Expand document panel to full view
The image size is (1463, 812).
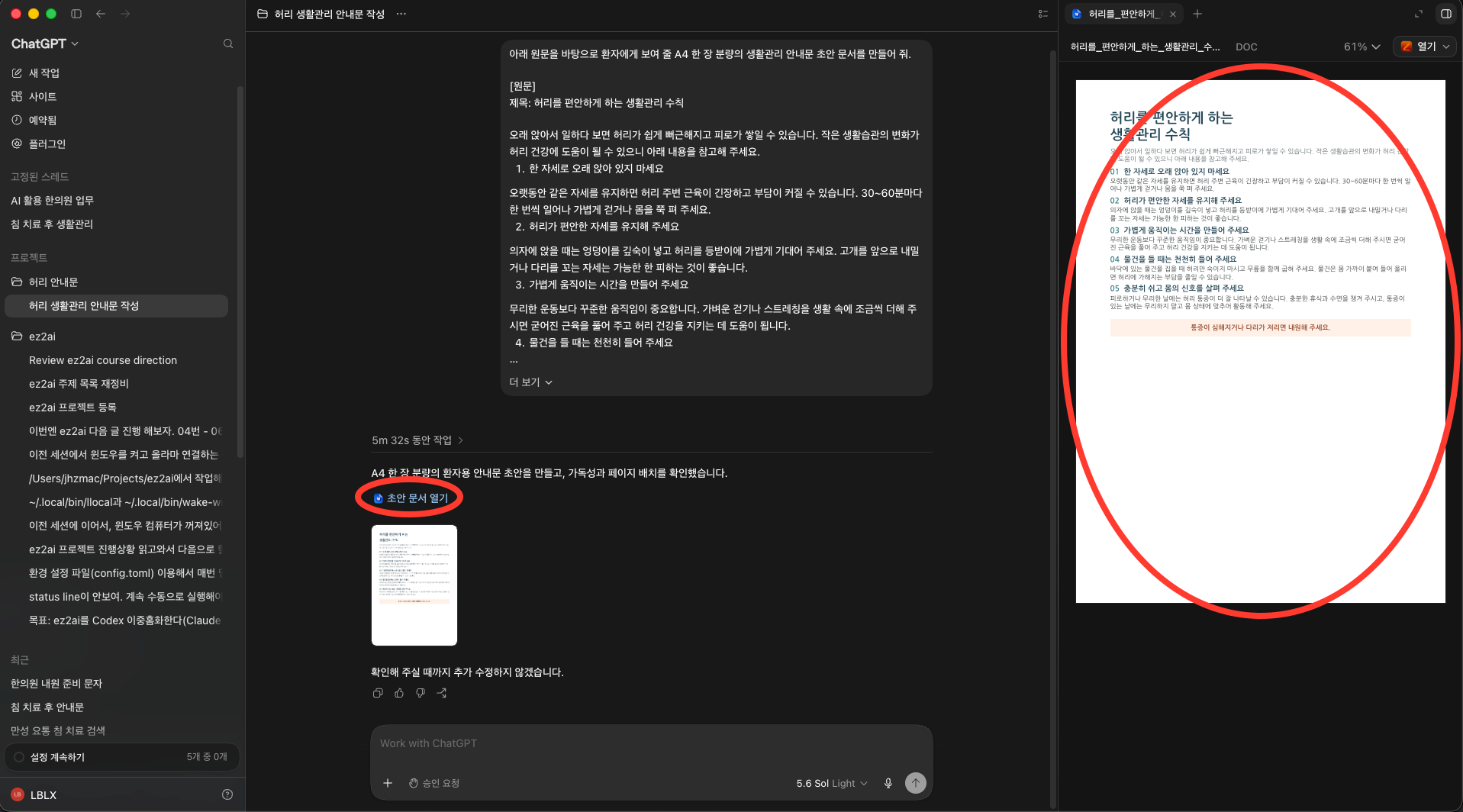pos(1419,14)
